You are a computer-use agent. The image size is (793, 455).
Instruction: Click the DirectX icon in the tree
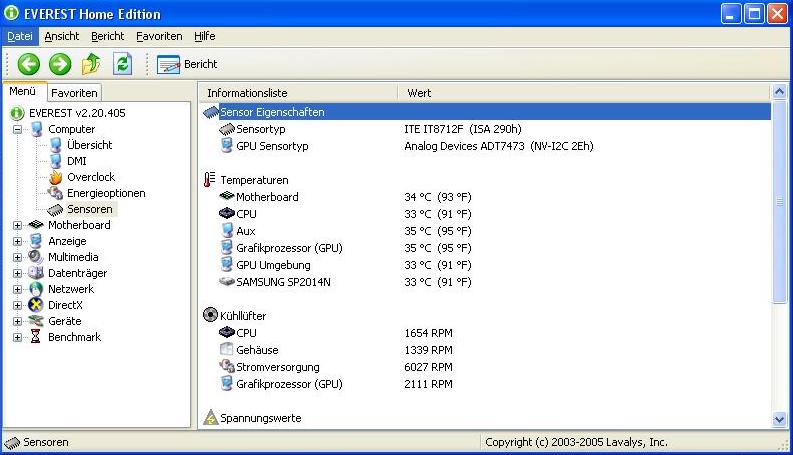point(36,305)
